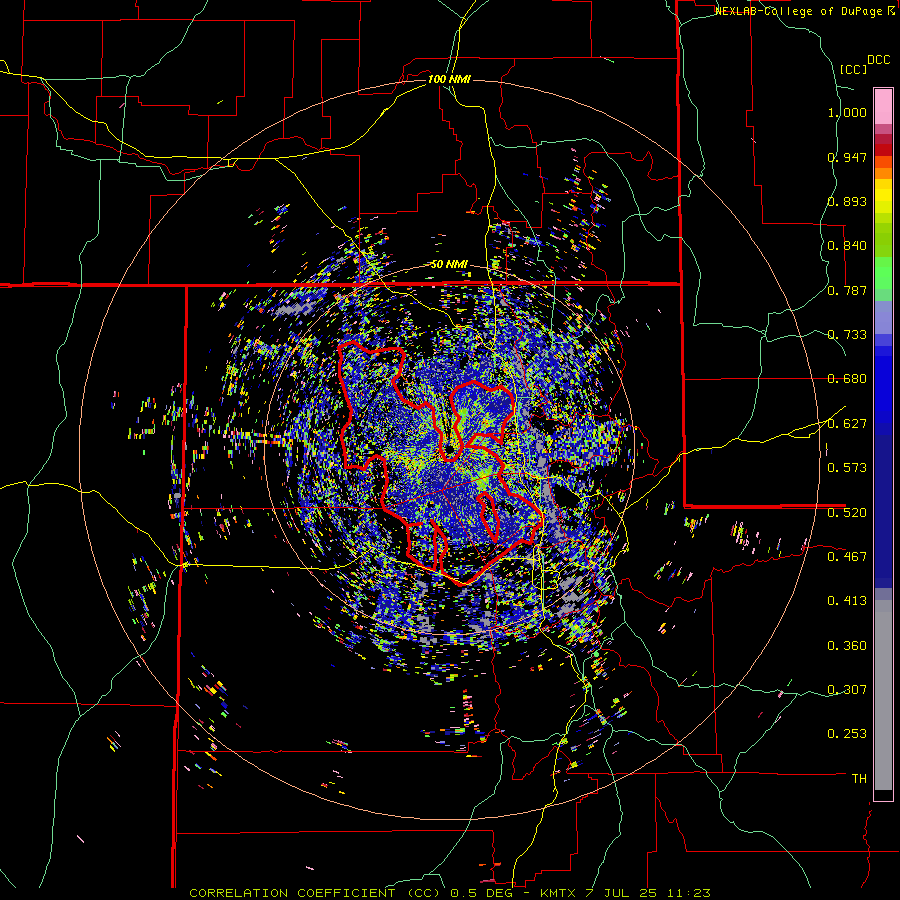This screenshot has height=900, width=900.
Task: Select the 0.360 scale value
Action: [847, 646]
